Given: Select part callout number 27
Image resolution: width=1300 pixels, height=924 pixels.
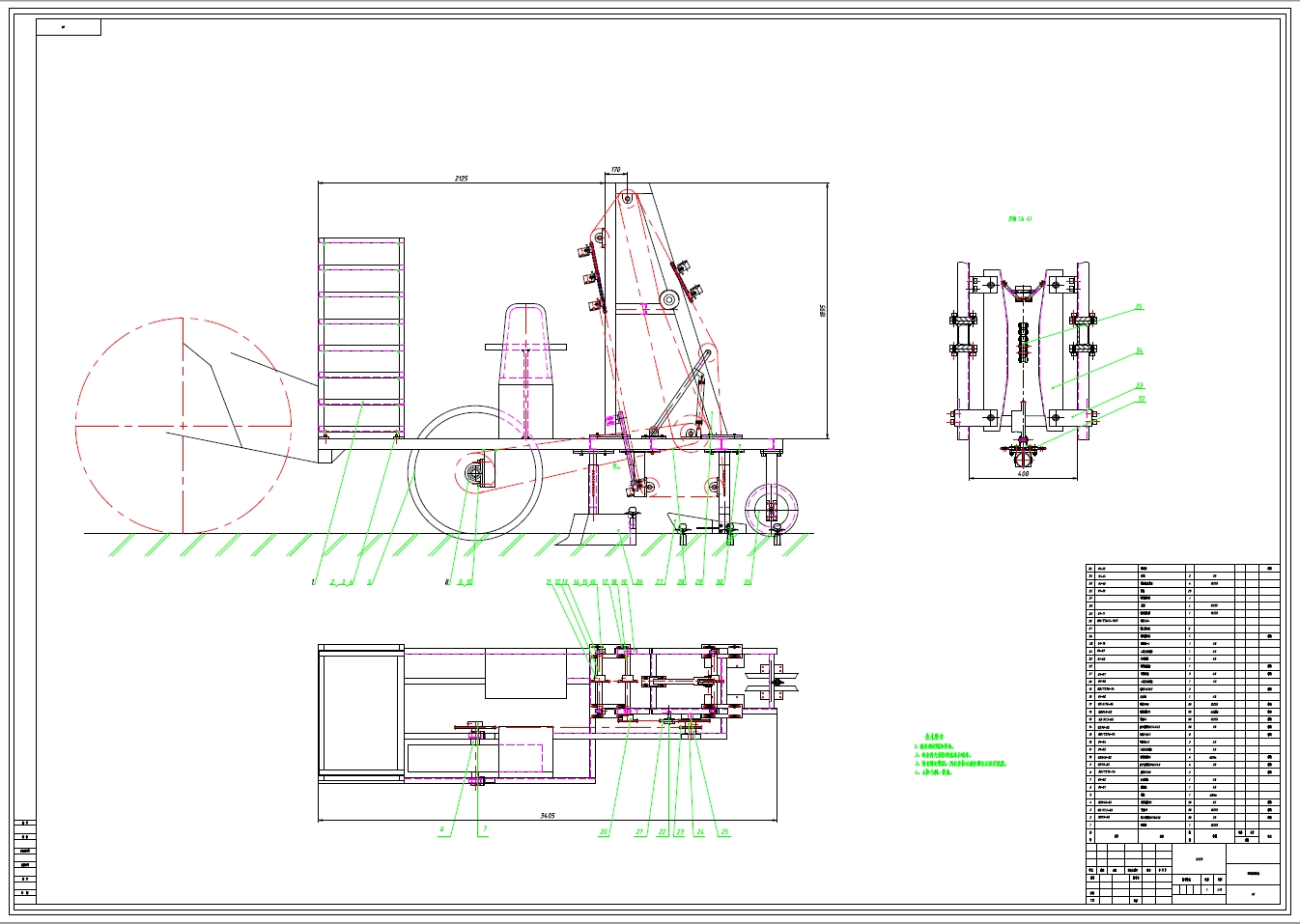Looking at the screenshot, I should point(660,582).
